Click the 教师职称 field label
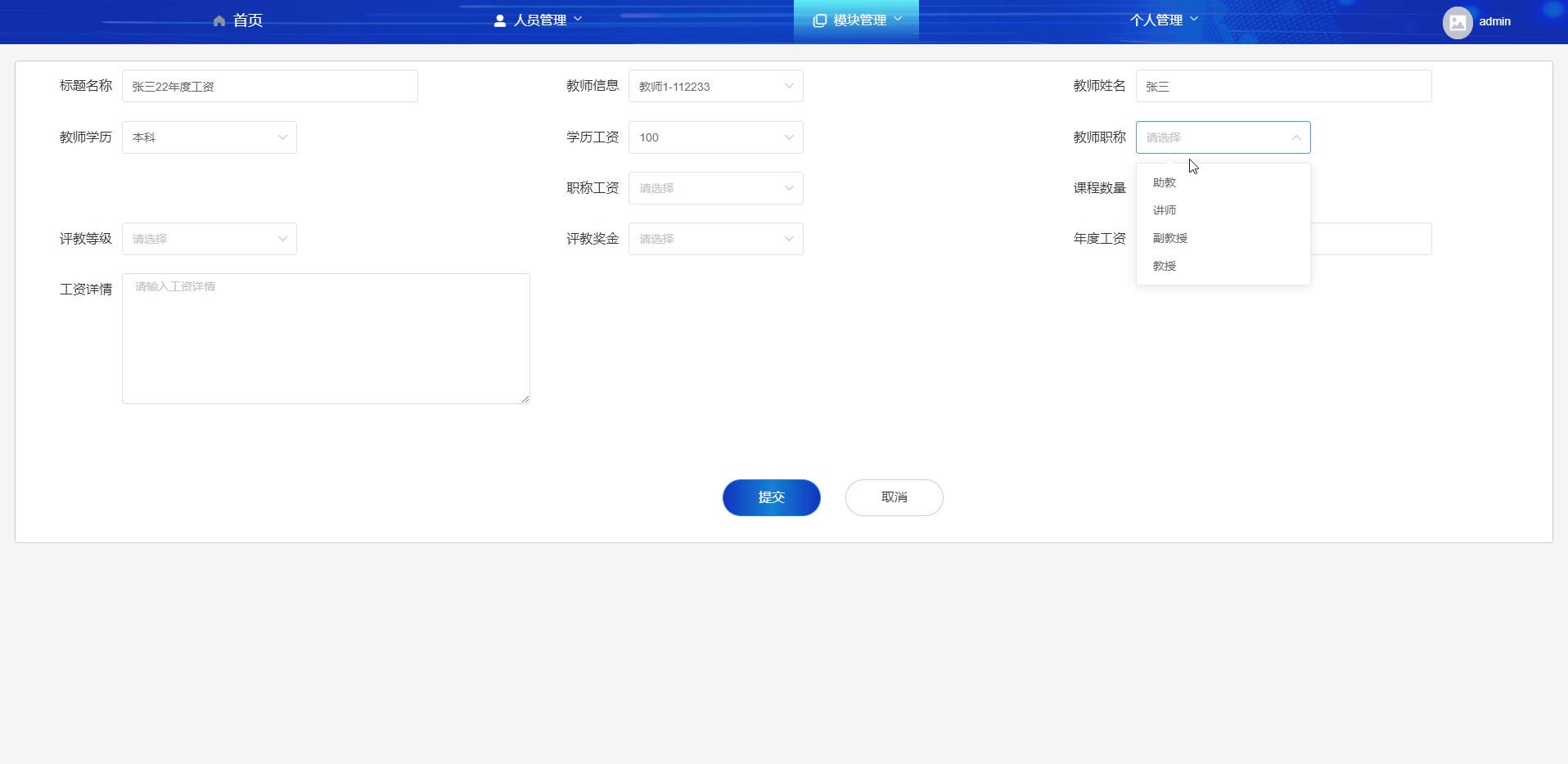Image resolution: width=1568 pixels, height=764 pixels. click(x=1100, y=137)
